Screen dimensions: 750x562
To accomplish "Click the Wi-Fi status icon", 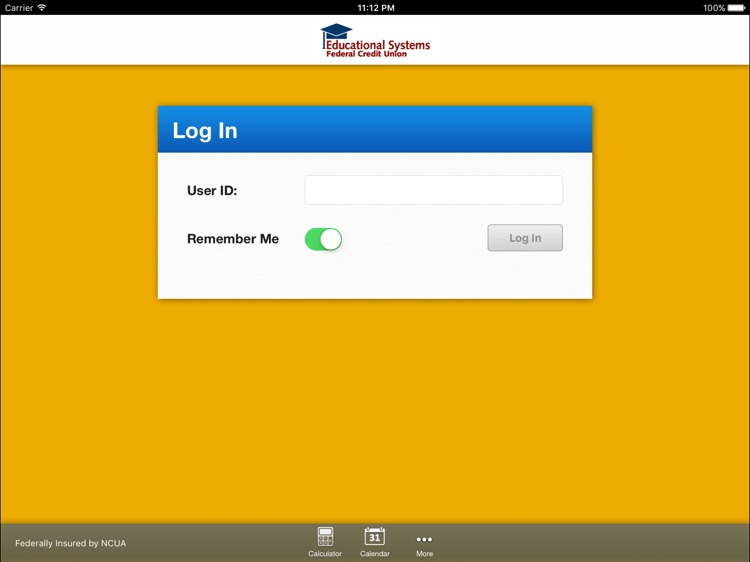I will pos(42,7).
